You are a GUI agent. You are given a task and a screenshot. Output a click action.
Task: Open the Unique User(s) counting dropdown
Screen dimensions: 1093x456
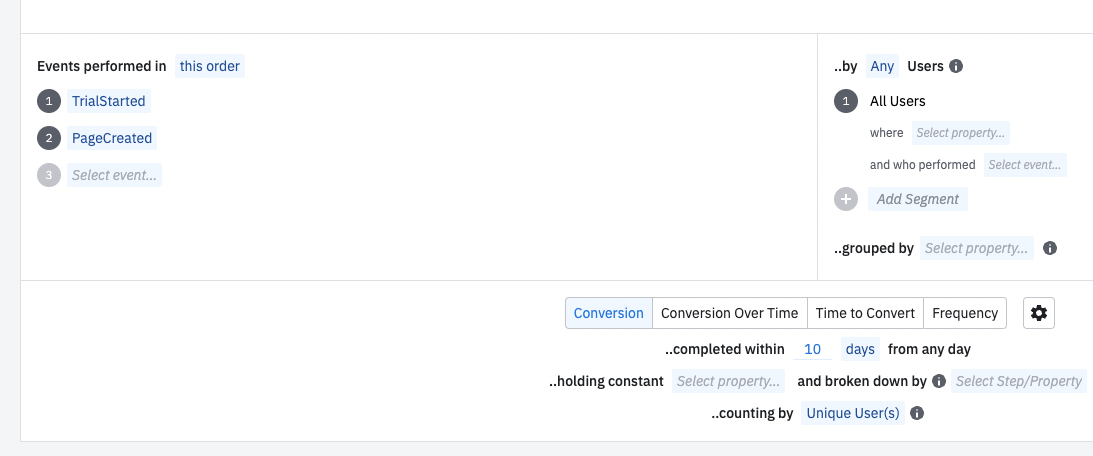[x=853, y=413]
